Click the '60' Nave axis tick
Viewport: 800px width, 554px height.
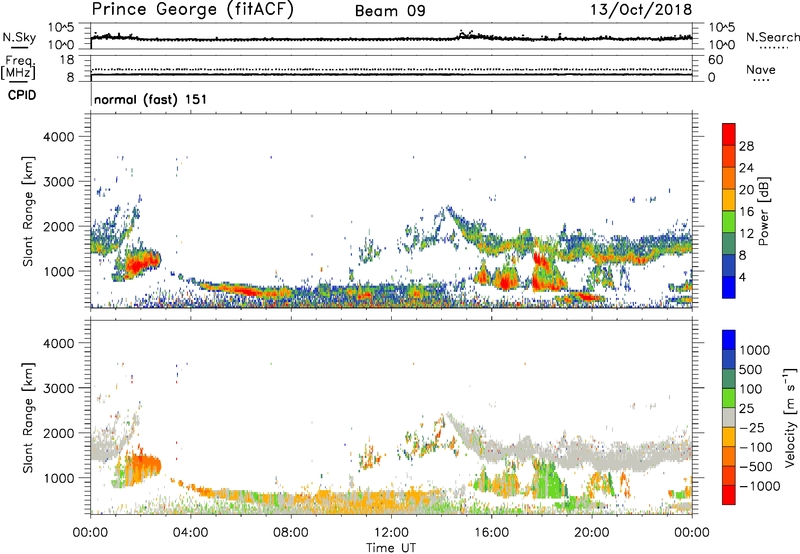click(x=716, y=60)
